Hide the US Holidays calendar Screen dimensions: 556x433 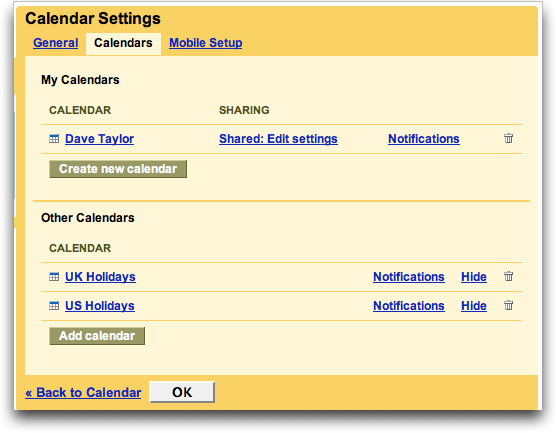[x=474, y=306]
